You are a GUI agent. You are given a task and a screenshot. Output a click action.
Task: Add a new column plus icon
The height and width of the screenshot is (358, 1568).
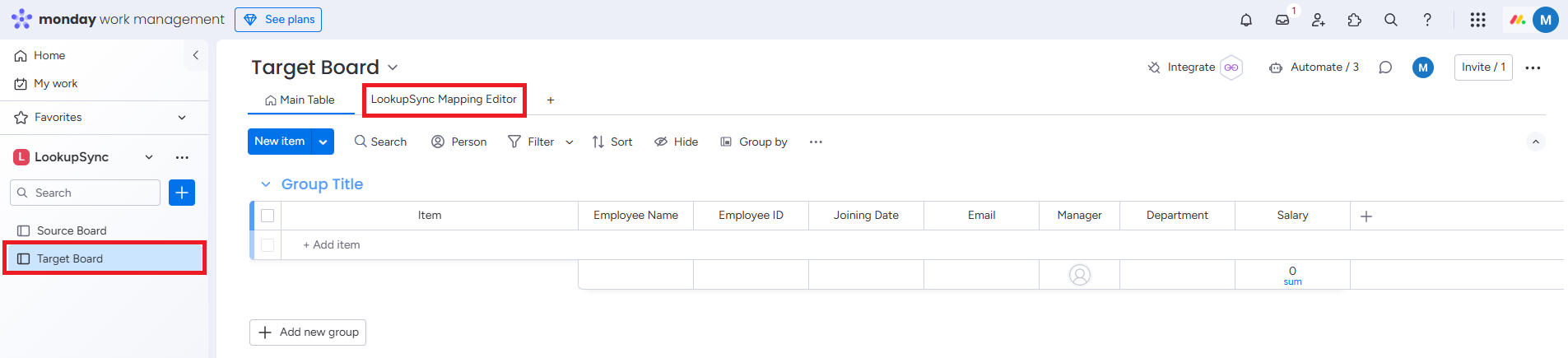1366,216
